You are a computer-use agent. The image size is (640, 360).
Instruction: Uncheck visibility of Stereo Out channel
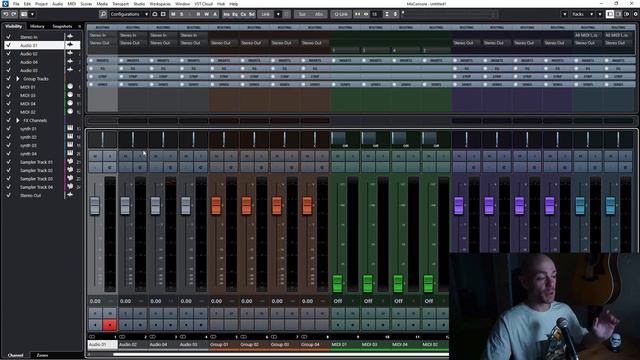[x=8, y=195]
